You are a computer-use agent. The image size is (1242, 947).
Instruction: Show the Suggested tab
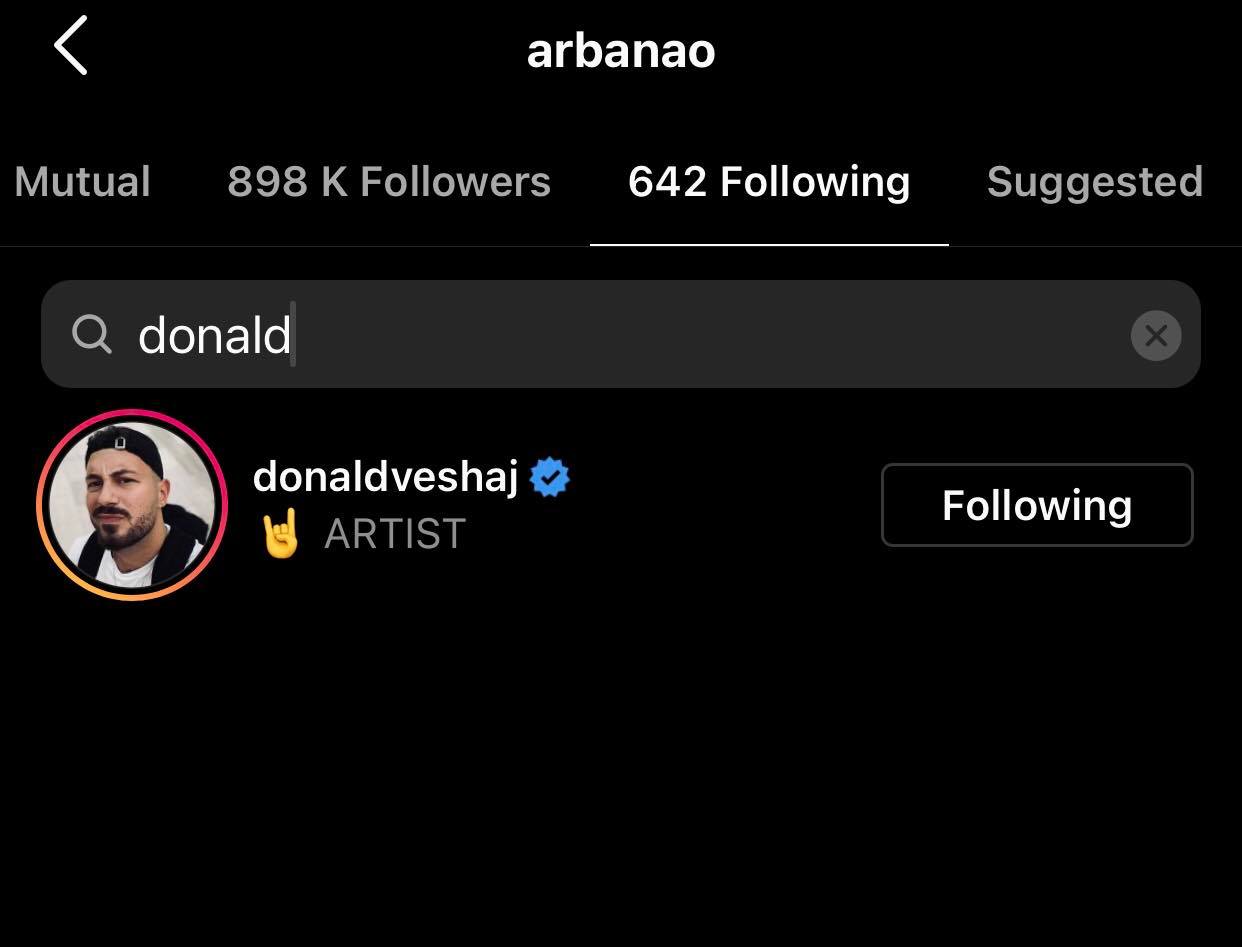pyautogui.click(x=1095, y=182)
